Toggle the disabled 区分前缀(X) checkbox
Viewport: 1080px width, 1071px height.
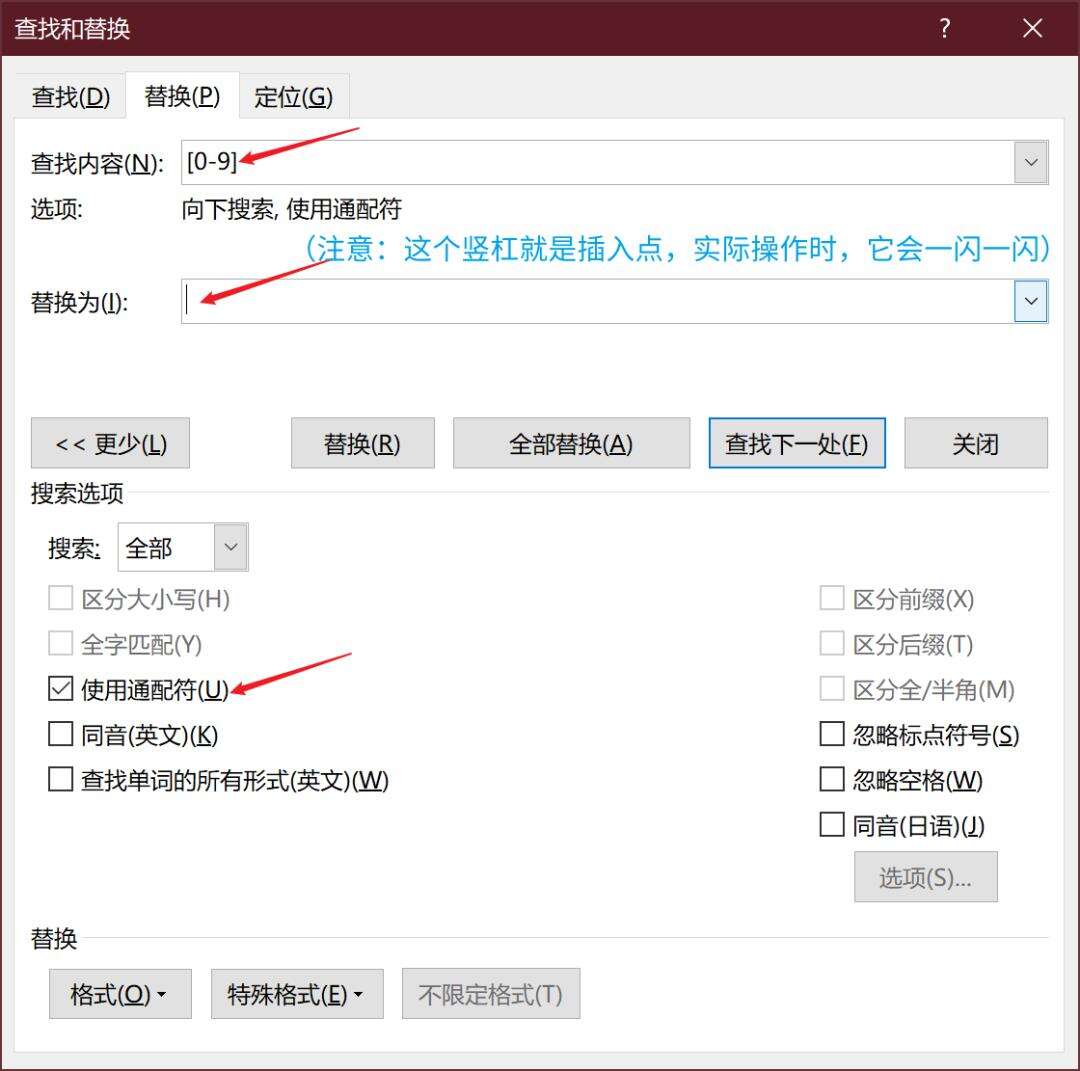click(832, 598)
